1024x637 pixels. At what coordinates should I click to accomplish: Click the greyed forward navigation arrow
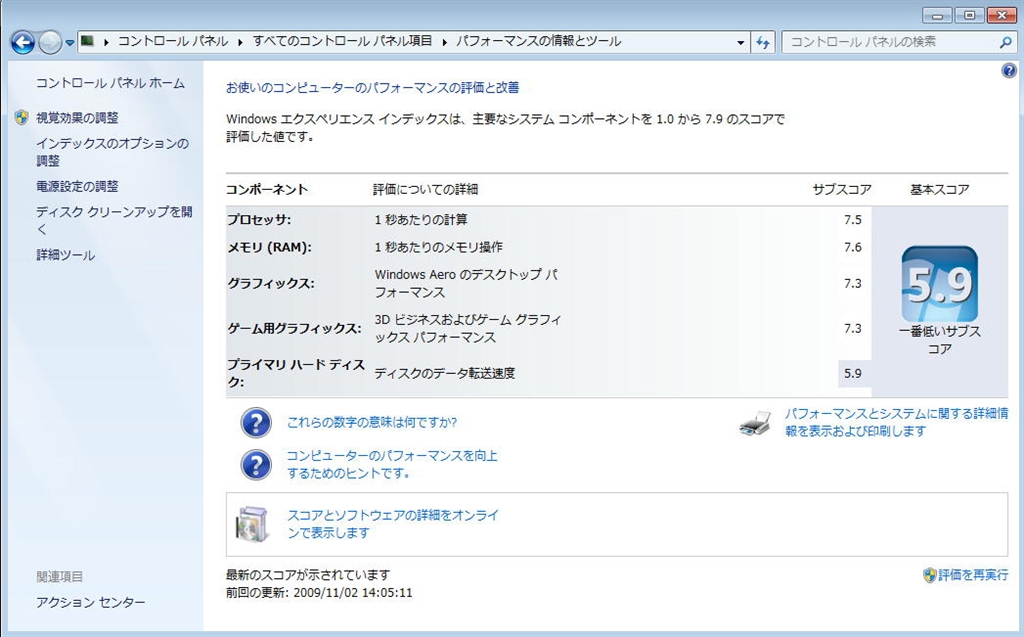pyautogui.click(x=50, y=43)
